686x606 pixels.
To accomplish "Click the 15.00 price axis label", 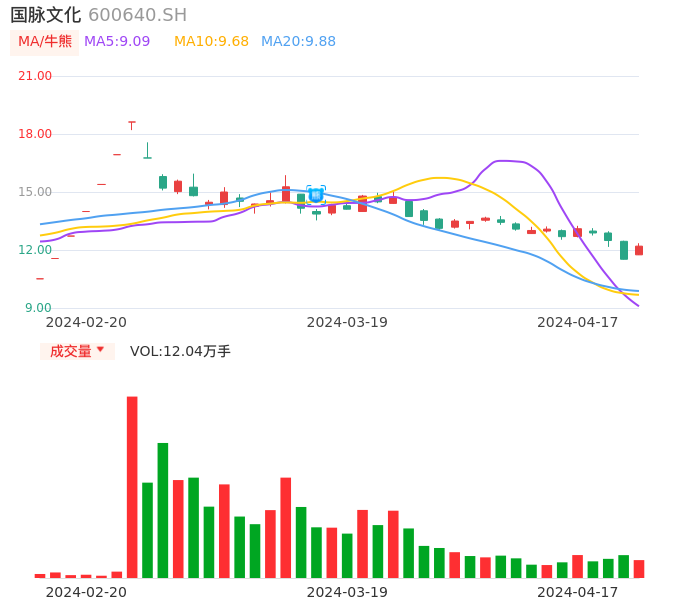I will (x=35, y=192).
